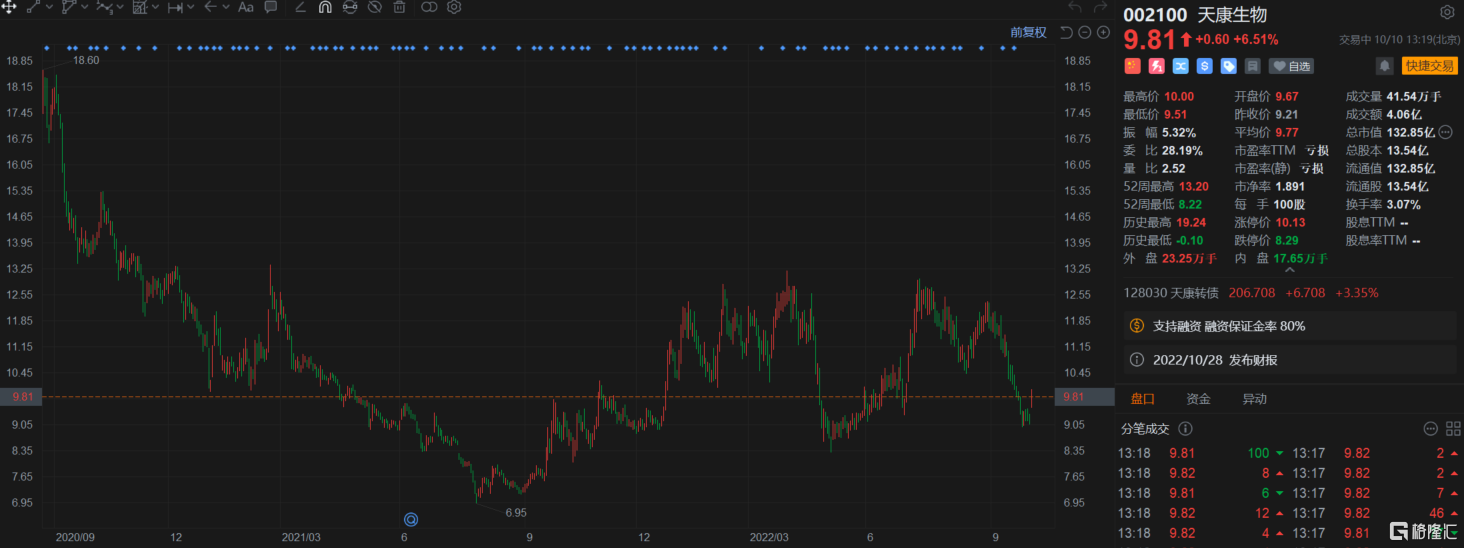Expand the arrow tool dropdown
The height and width of the screenshot is (548, 1464).
point(226,7)
